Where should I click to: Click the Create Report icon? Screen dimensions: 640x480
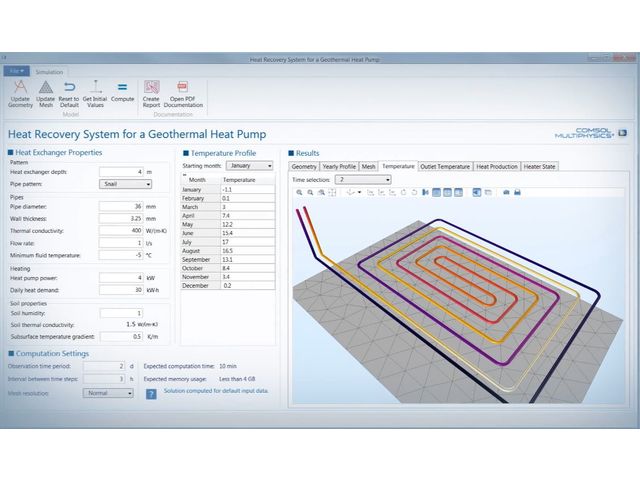click(152, 88)
